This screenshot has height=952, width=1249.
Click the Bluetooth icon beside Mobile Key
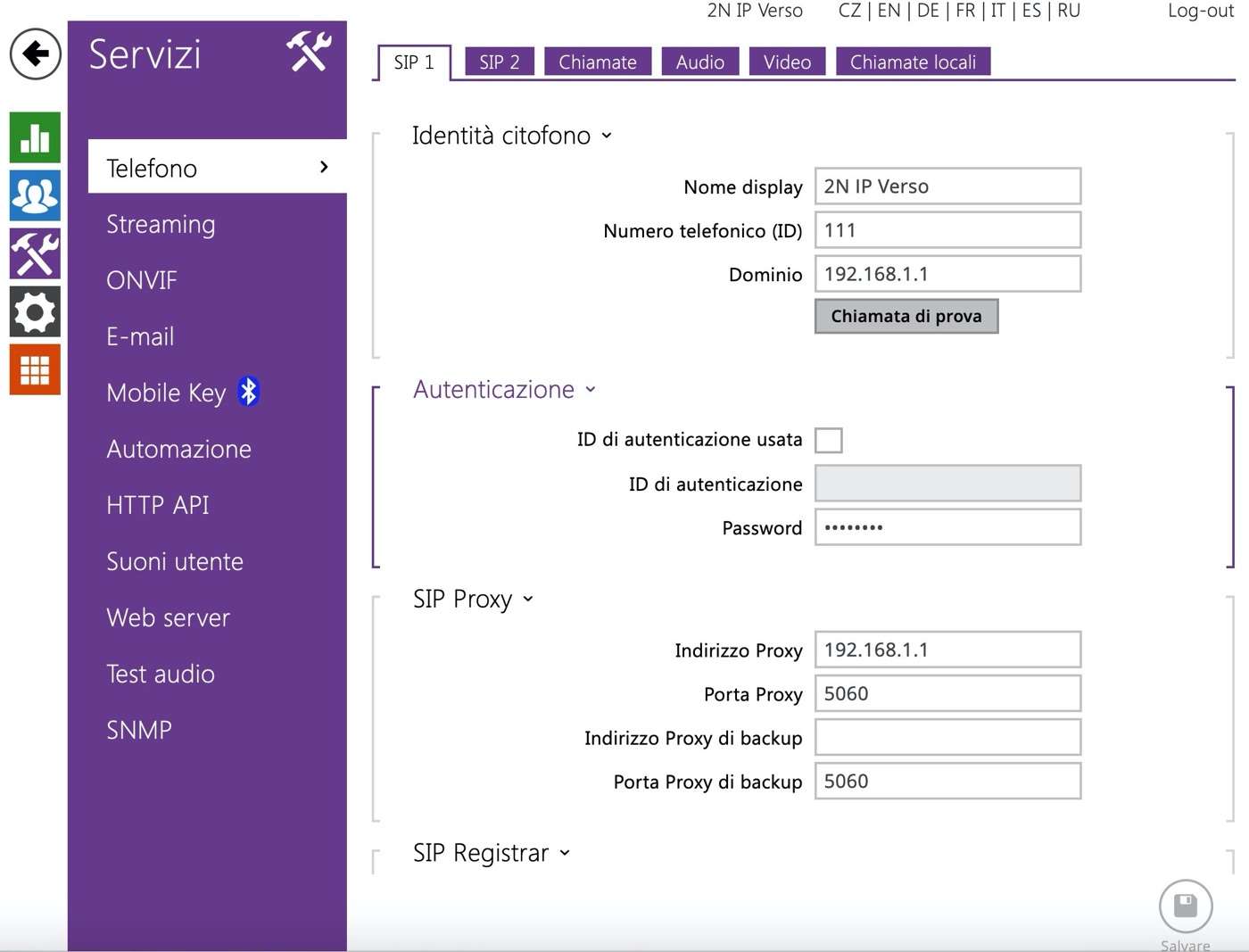coord(248,392)
